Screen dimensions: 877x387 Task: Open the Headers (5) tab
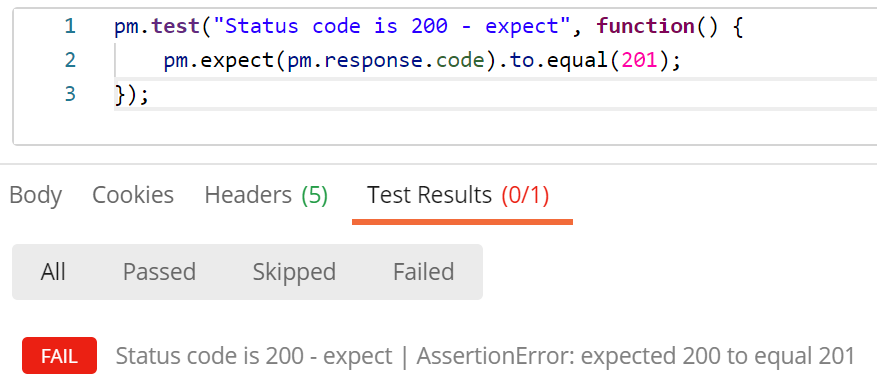266,195
